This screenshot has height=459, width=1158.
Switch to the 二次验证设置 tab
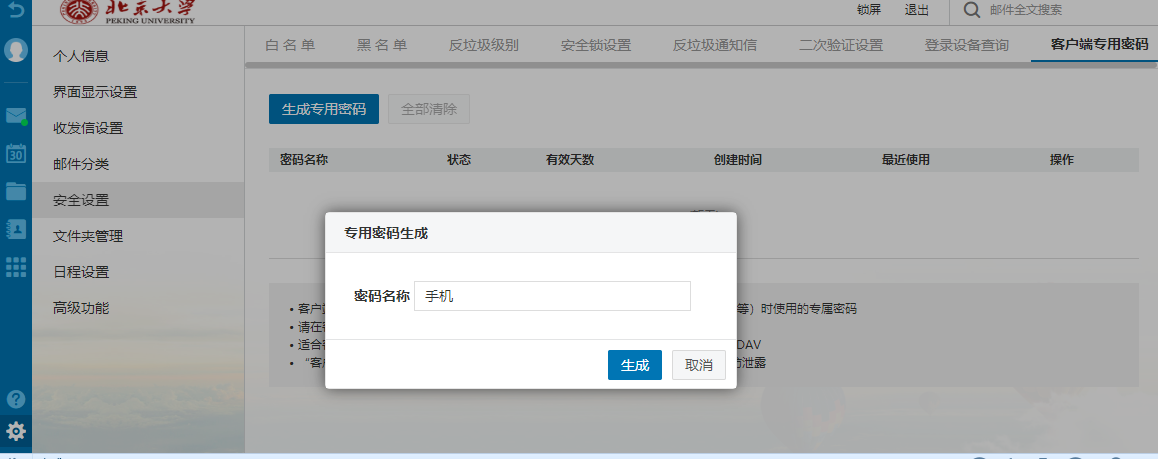(x=840, y=45)
